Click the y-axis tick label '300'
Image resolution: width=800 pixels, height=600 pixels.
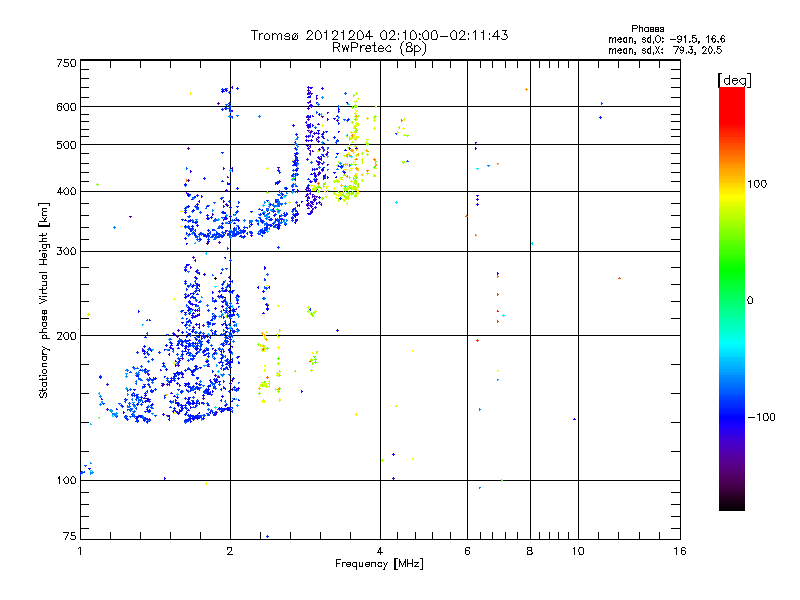67,252
